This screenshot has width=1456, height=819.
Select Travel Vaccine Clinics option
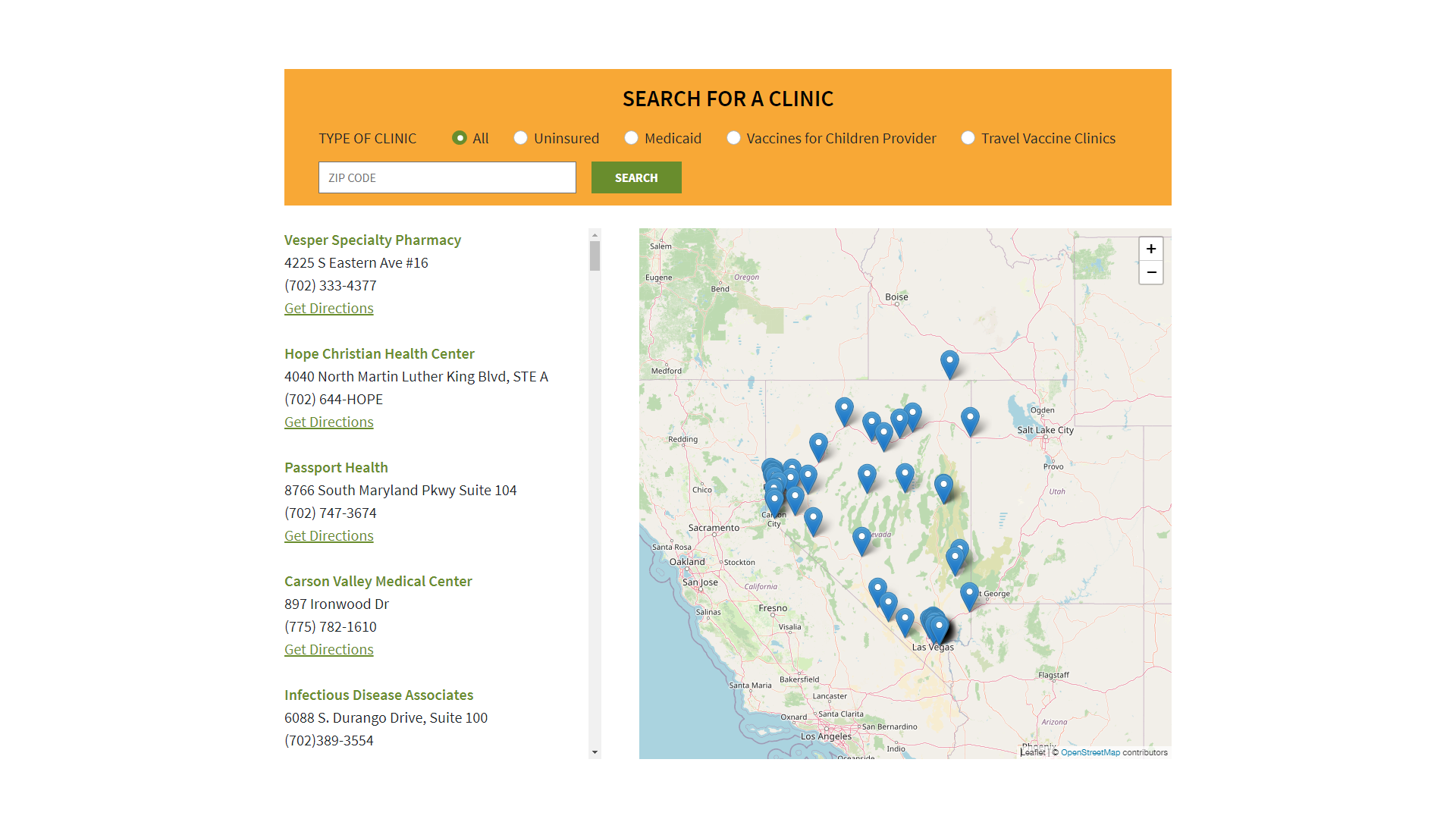[968, 138]
